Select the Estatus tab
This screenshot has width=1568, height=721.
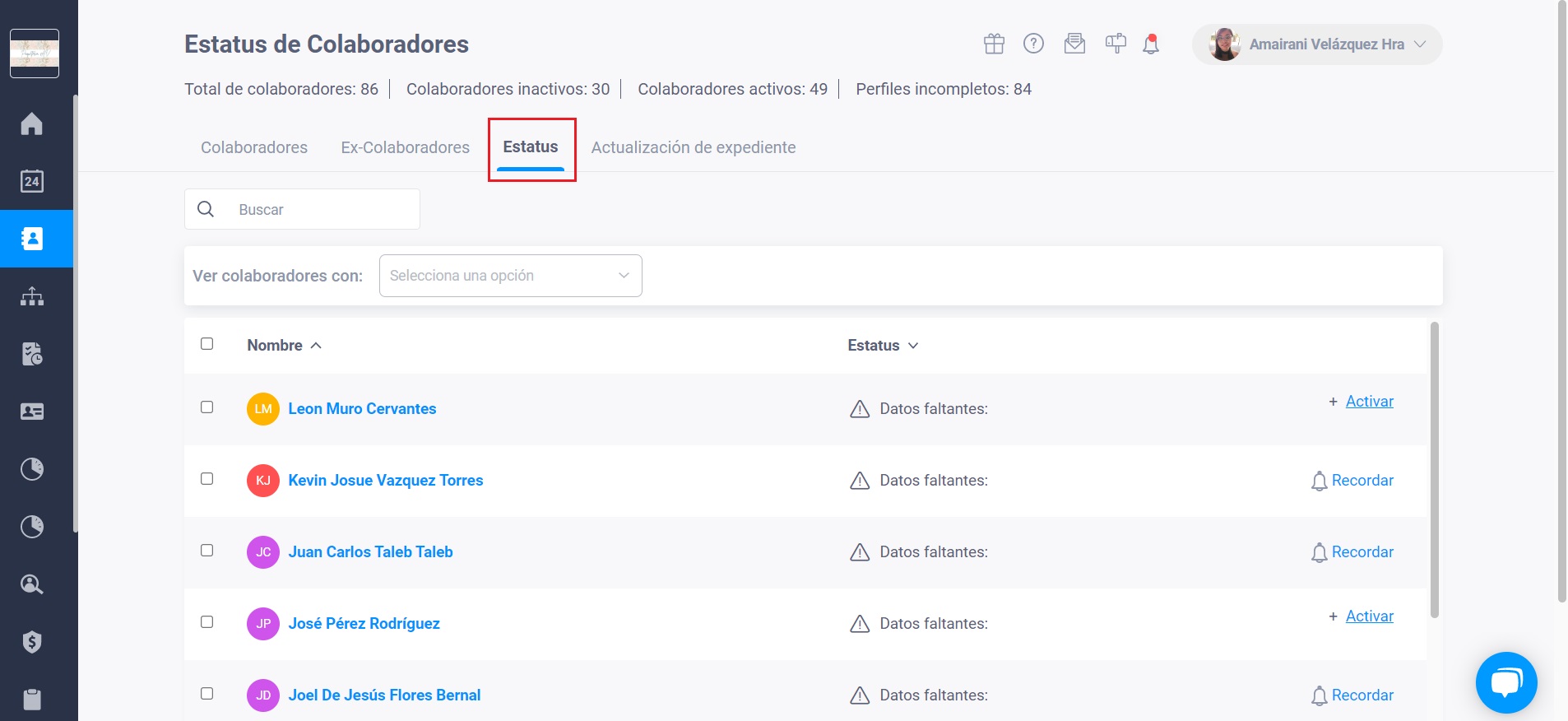(531, 147)
